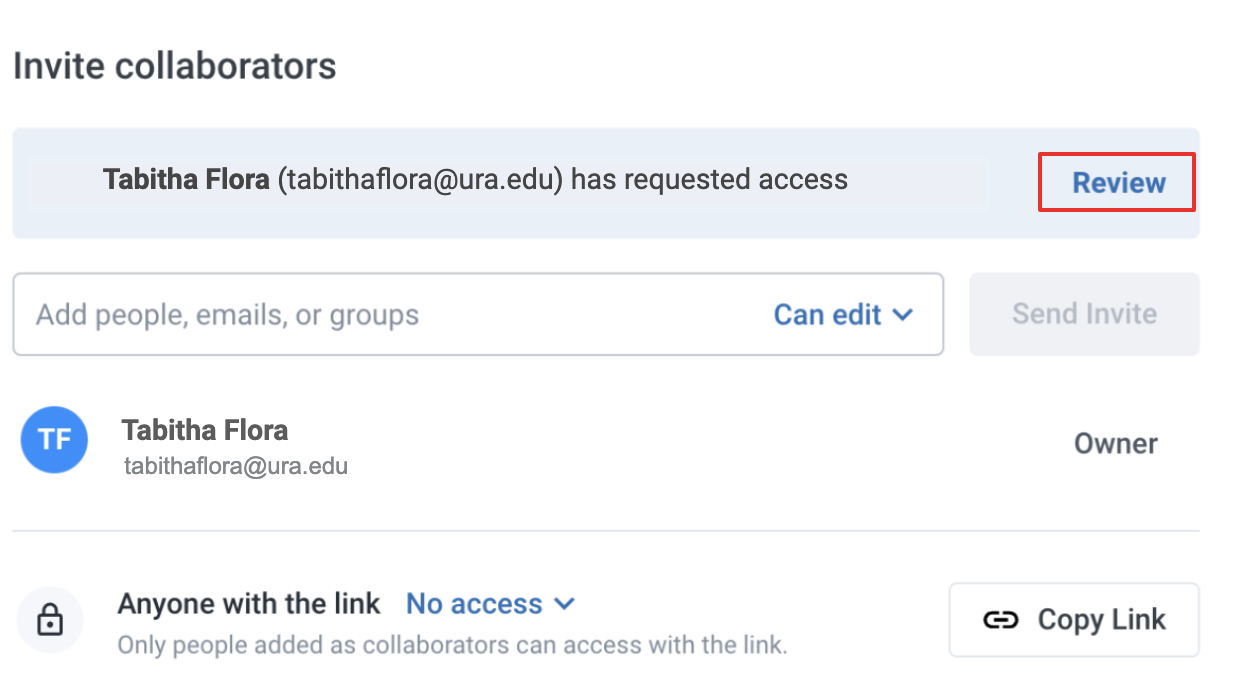Click the 'has requested access' banner text

point(709,180)
